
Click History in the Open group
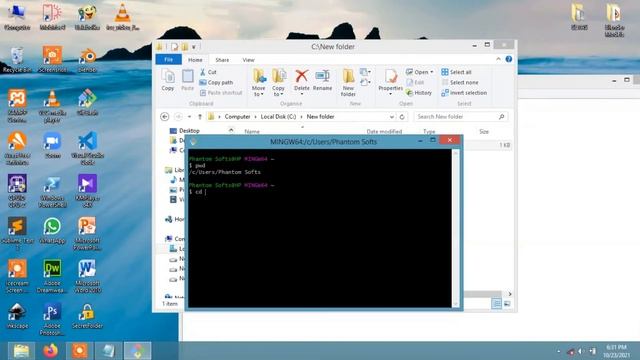(419, 93)
